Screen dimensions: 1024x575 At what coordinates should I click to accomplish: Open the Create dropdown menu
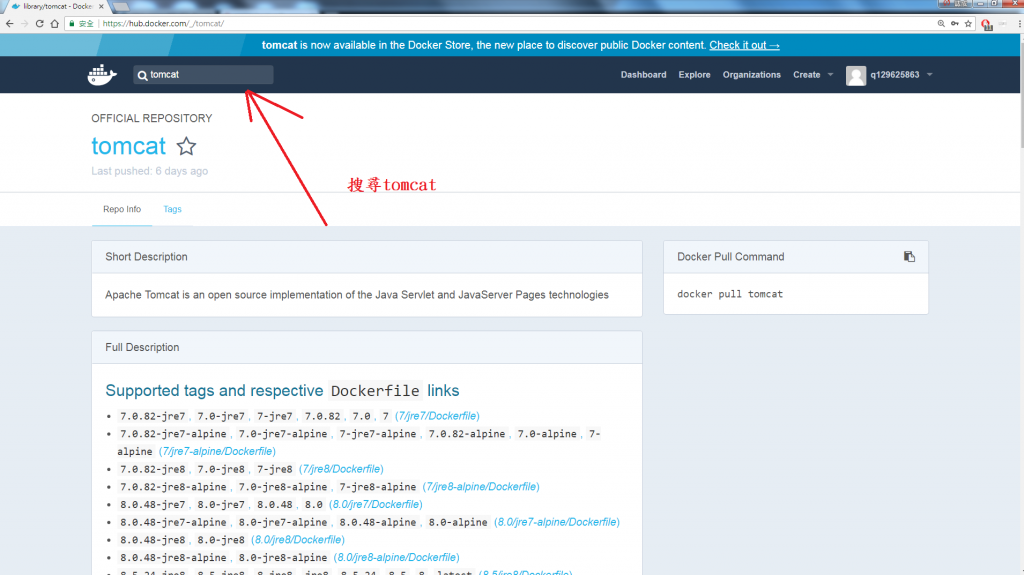coord(813,74)
